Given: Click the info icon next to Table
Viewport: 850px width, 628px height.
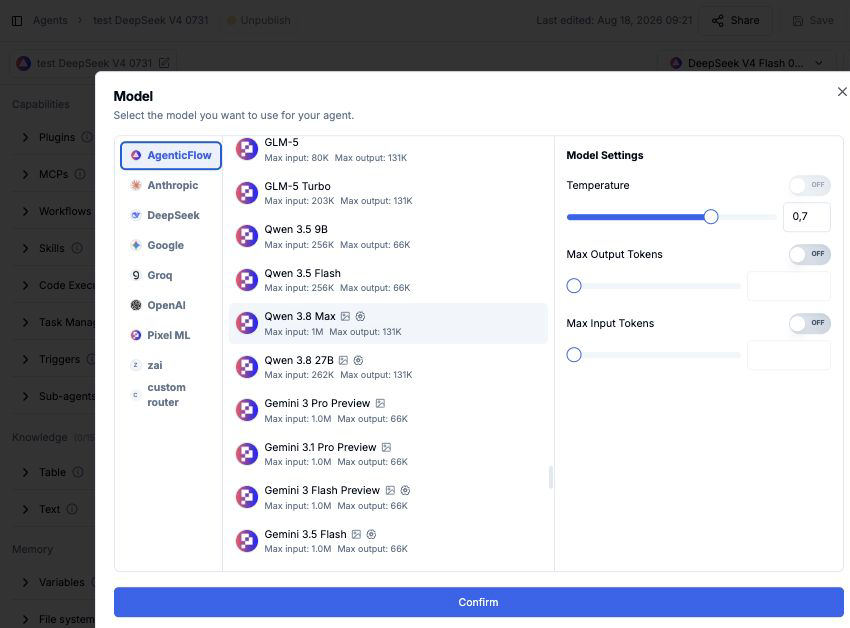Looking at the screenshot, I should pos(78,472).
